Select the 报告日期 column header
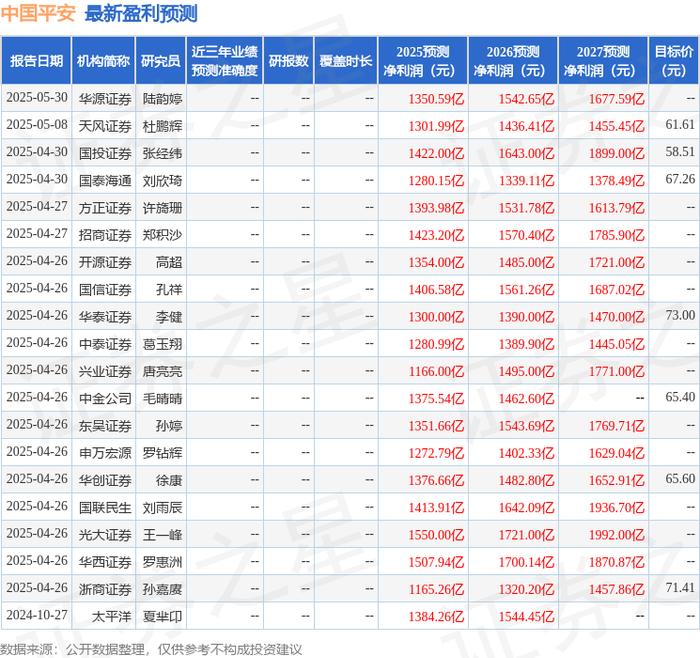 coord(36,61)
